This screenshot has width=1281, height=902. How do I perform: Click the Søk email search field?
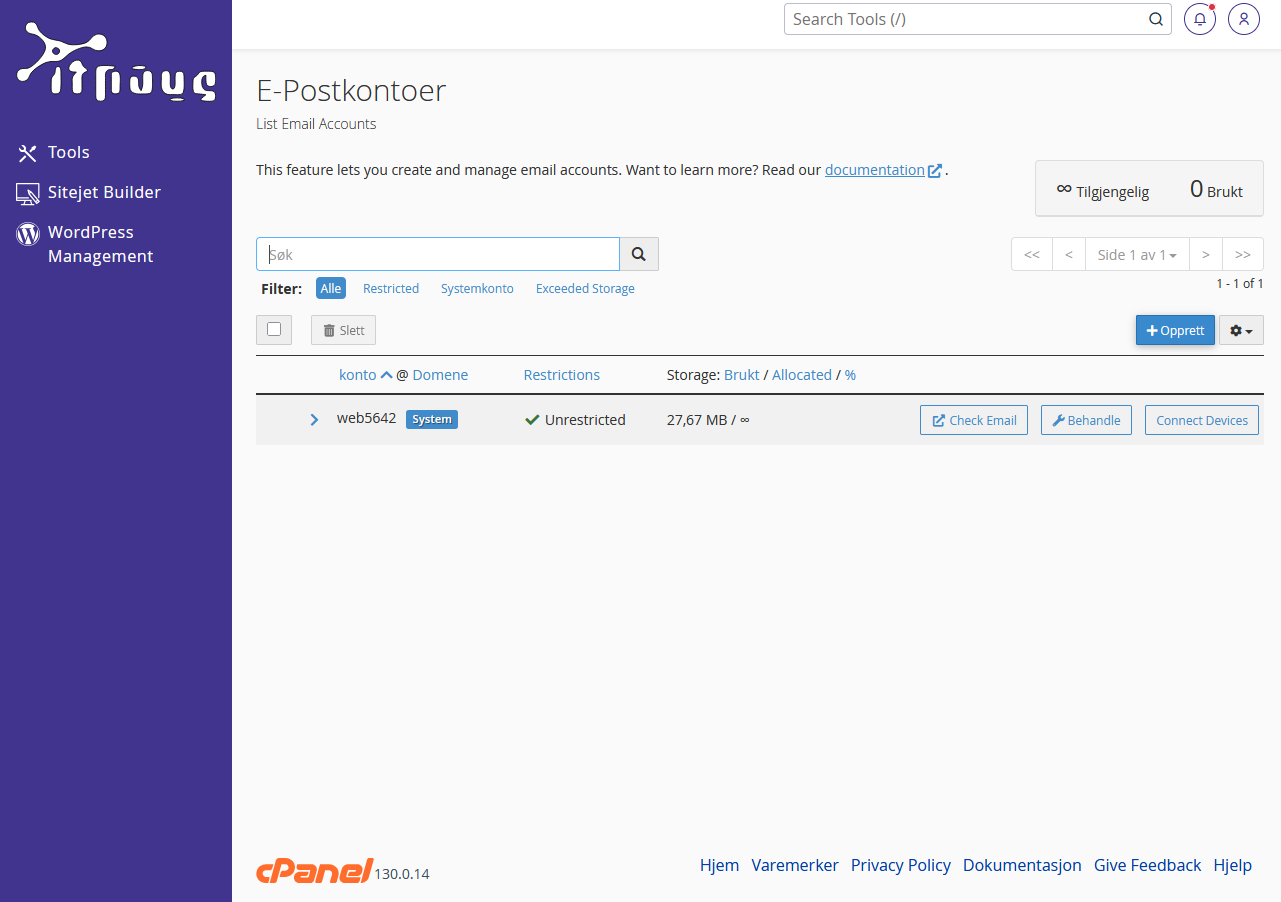coord(438,254)
